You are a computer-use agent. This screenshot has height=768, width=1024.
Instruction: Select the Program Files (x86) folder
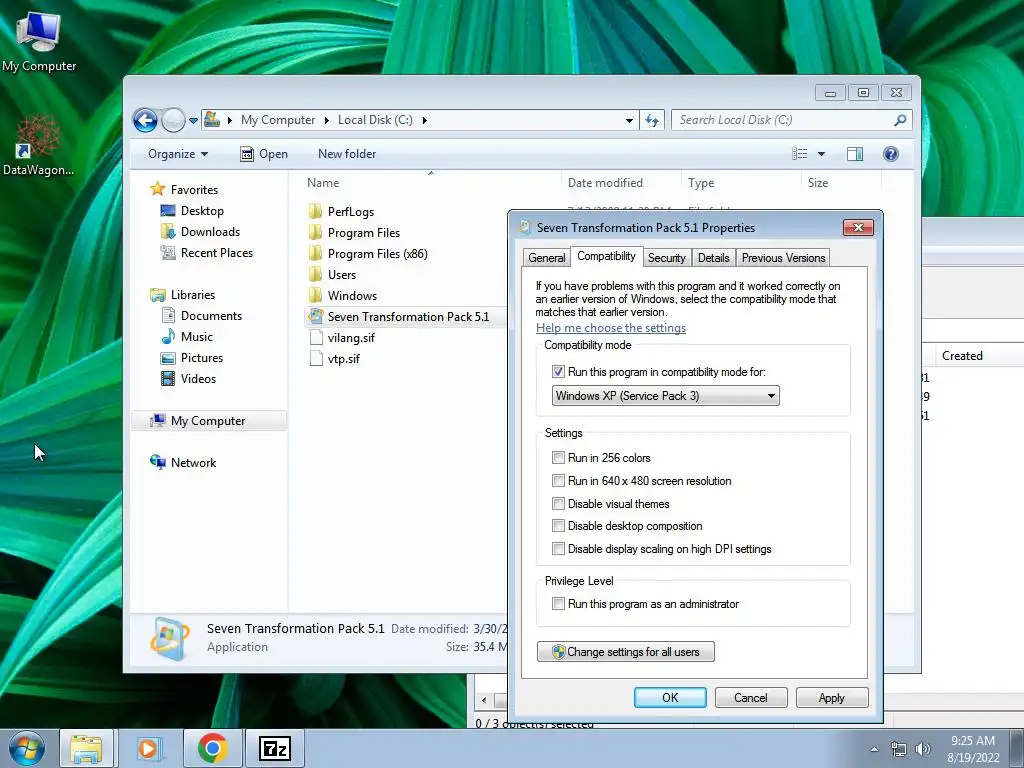click(x=368, y=254)
